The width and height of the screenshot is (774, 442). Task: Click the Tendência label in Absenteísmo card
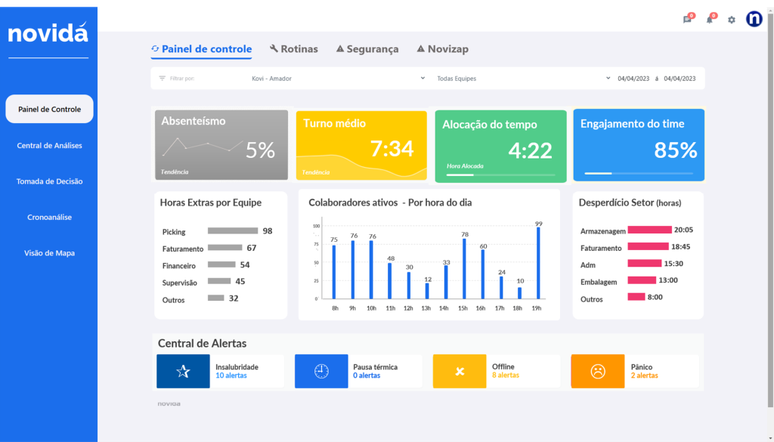pyautogui.click(x=174, y=172)
